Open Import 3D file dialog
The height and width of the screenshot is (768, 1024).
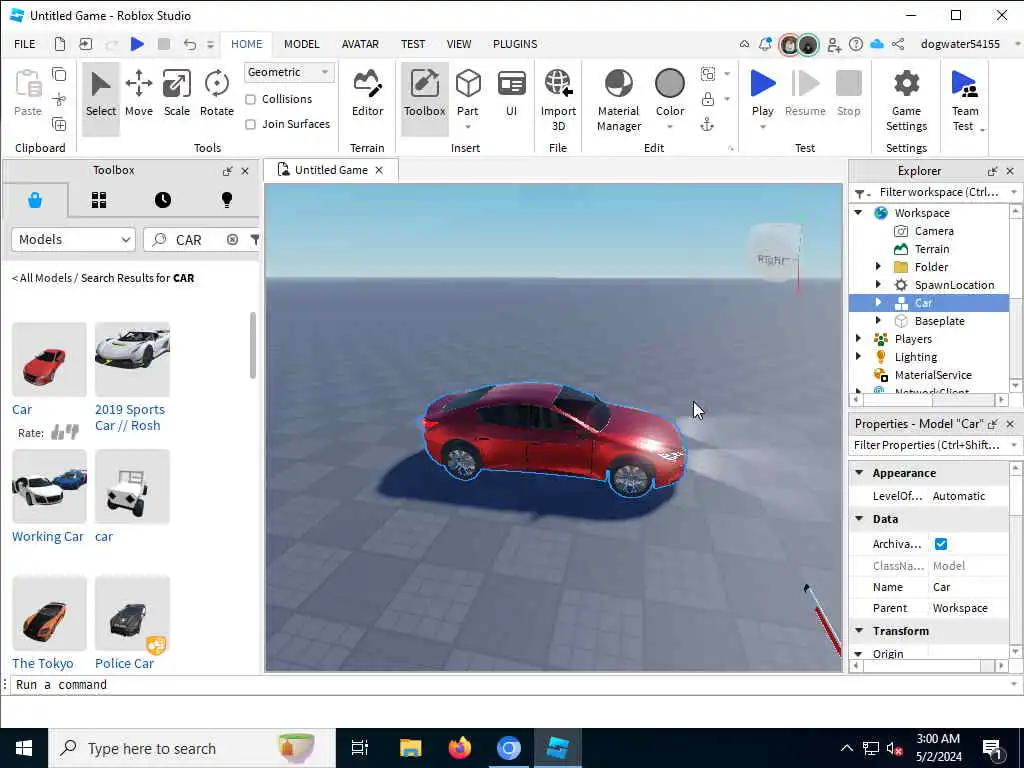pyautogui.click(x=558, y=101)
